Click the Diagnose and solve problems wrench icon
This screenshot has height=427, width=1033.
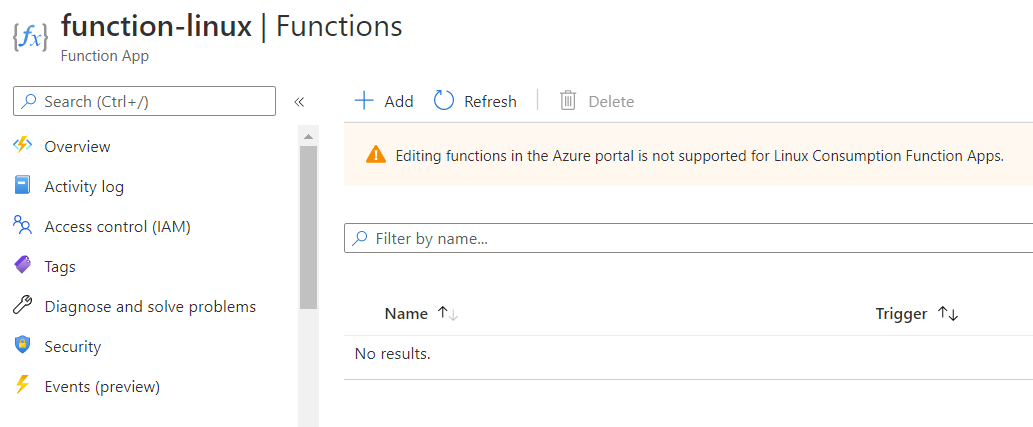tap(22, 306)
